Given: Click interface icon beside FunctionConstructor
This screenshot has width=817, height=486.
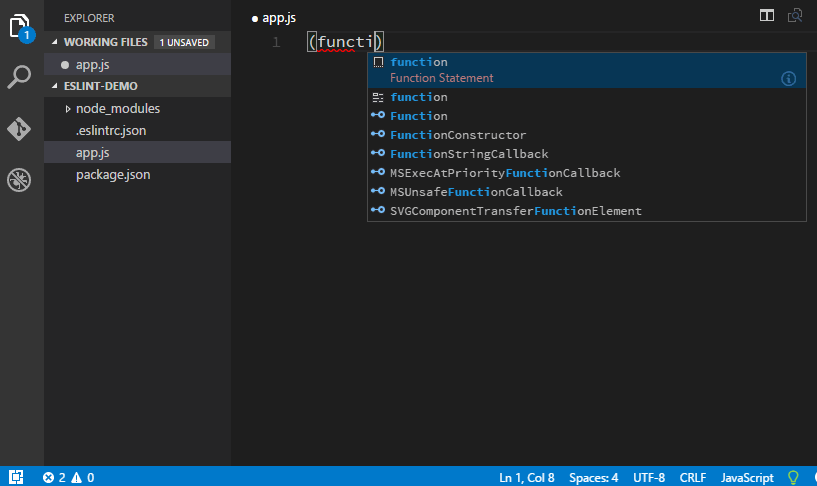Looking at the screenshot, I should 378,134.
